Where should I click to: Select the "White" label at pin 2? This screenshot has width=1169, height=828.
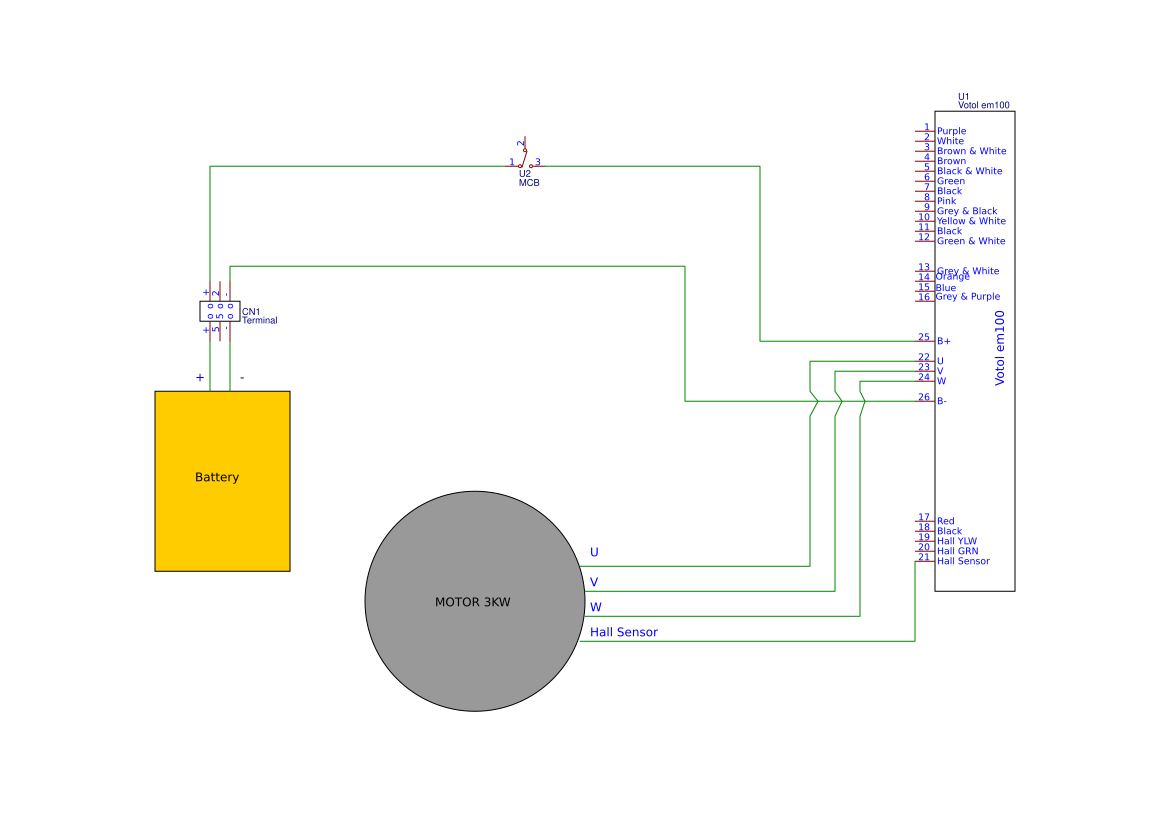(x=951, y=141)
